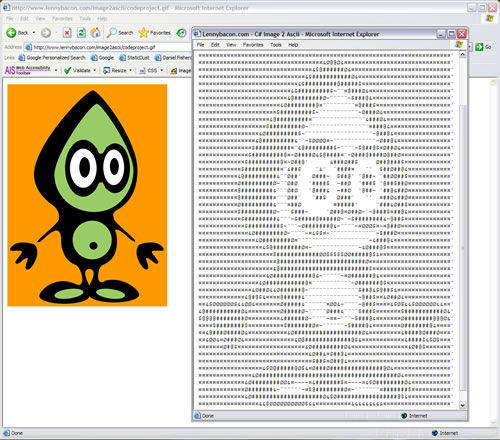Open the Daniel Fisher link in Links bar

(173, 58)
